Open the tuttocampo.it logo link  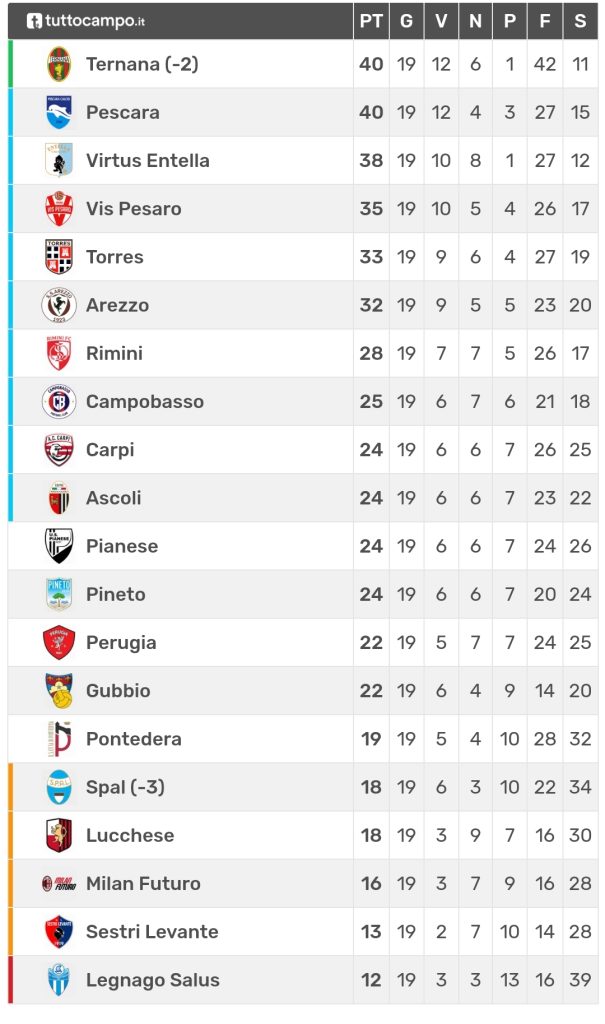coord(86,20)
